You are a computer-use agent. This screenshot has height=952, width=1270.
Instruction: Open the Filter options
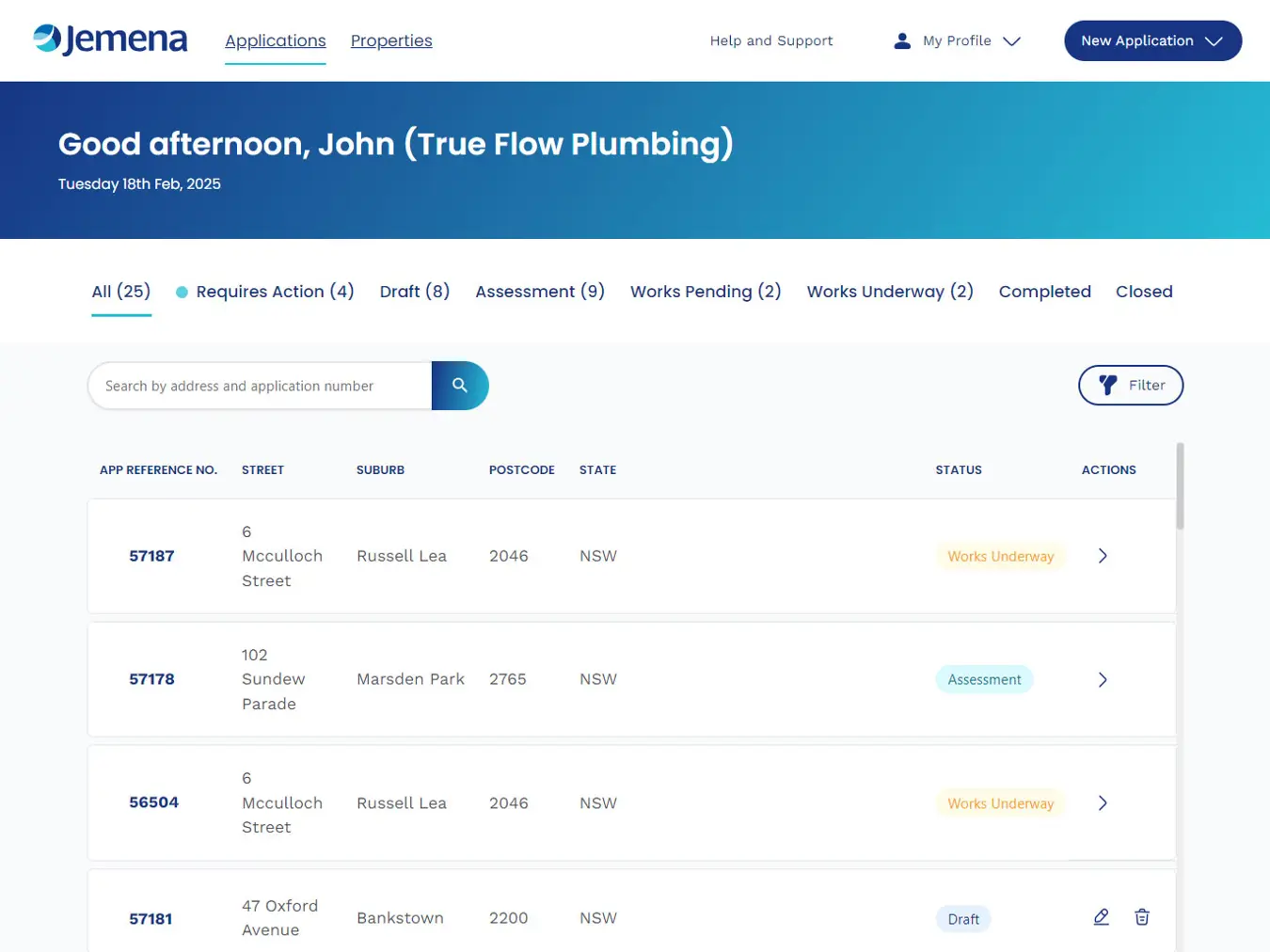[1130, 386]
